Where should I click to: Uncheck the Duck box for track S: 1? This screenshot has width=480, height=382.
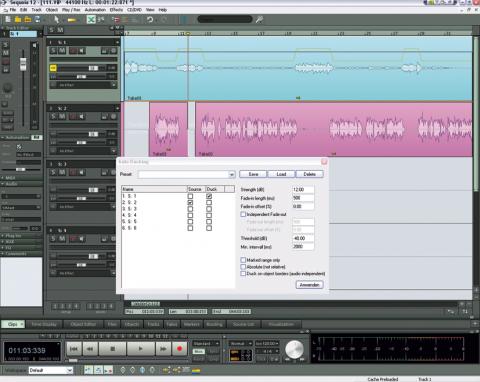(x=209, y=196)
